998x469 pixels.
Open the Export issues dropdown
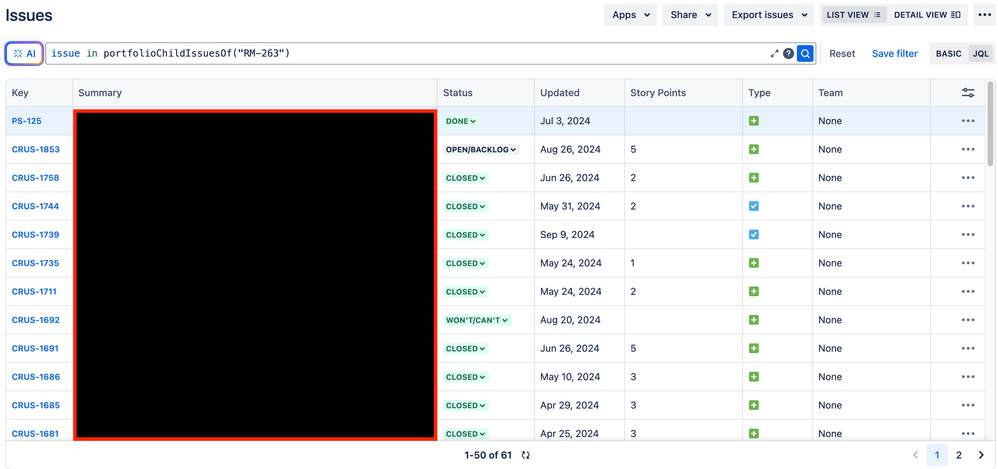[x=769, y=15]
